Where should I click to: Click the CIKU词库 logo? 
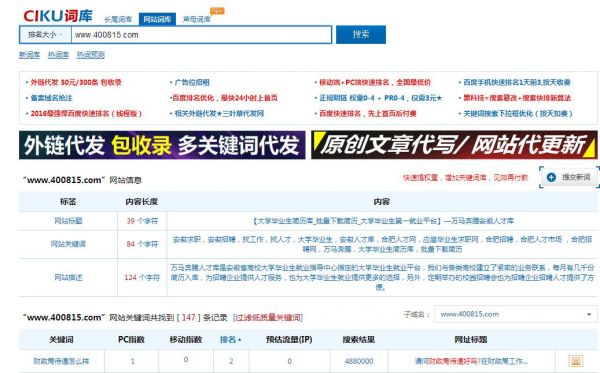58,16
